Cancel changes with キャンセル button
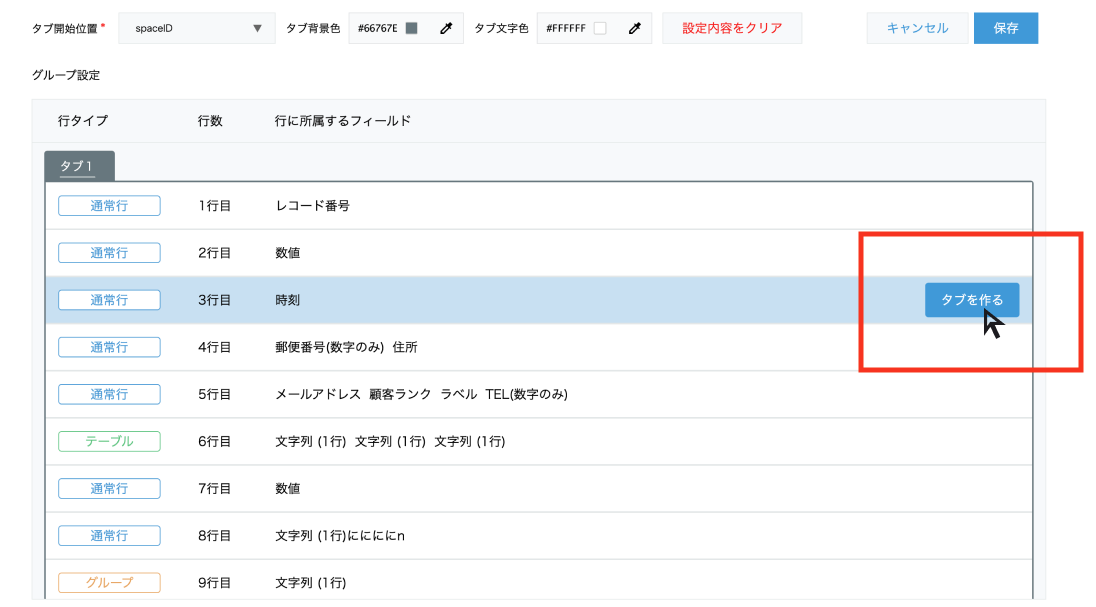Screen dimensions: 1096x607 point(916,28)
